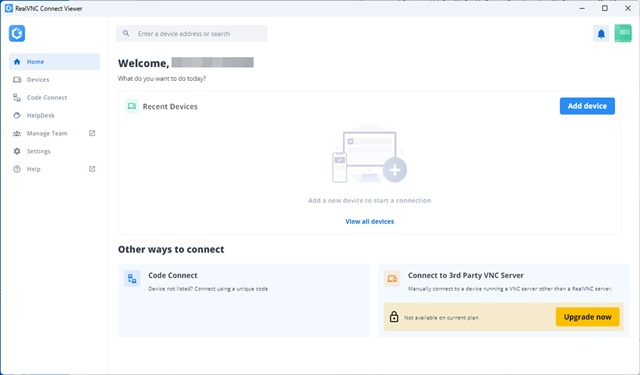The height and width of the screenshot is (375, 640).
Task: Click the add-device illustration with plus
Action: point(369,155)
